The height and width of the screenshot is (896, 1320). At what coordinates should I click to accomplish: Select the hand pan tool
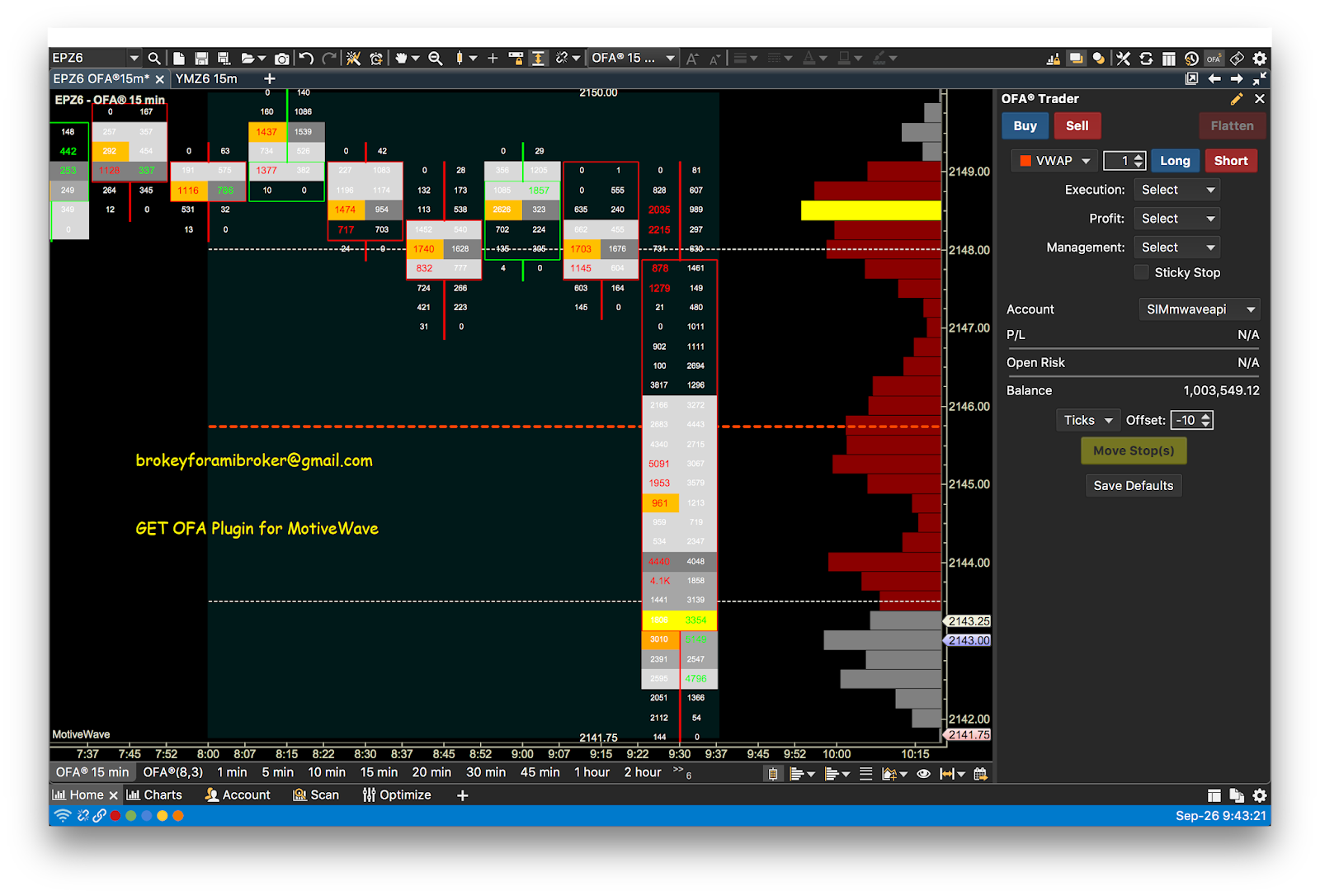[402, 58]
